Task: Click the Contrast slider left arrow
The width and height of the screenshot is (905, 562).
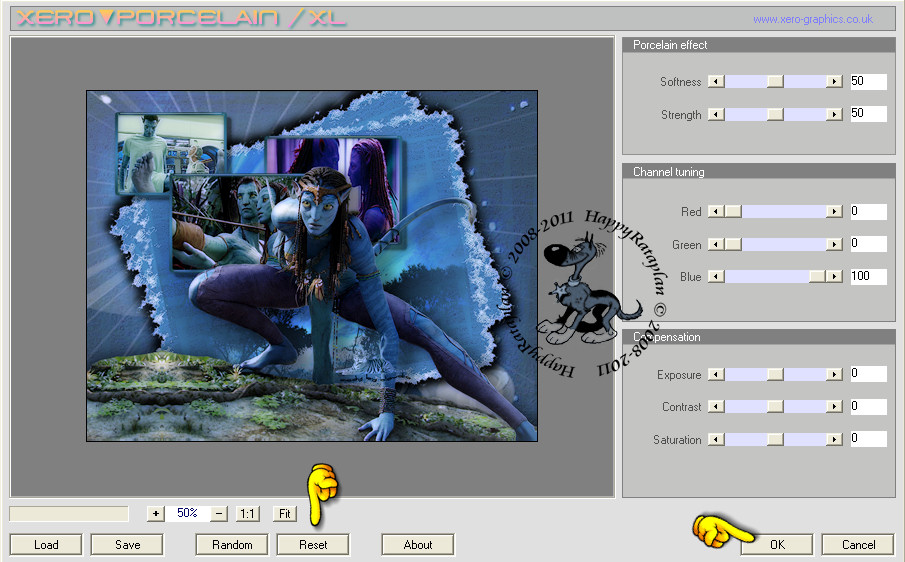Action: coord(716,407)
